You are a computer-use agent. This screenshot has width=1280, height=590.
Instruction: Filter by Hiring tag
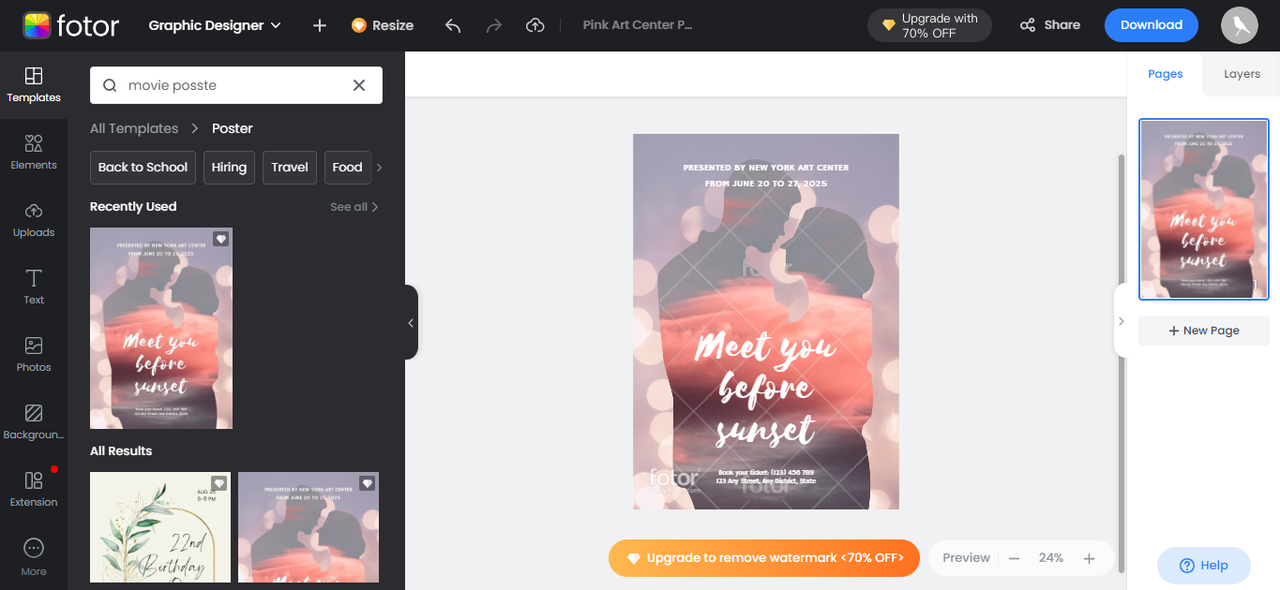click(x=229, y=167)
